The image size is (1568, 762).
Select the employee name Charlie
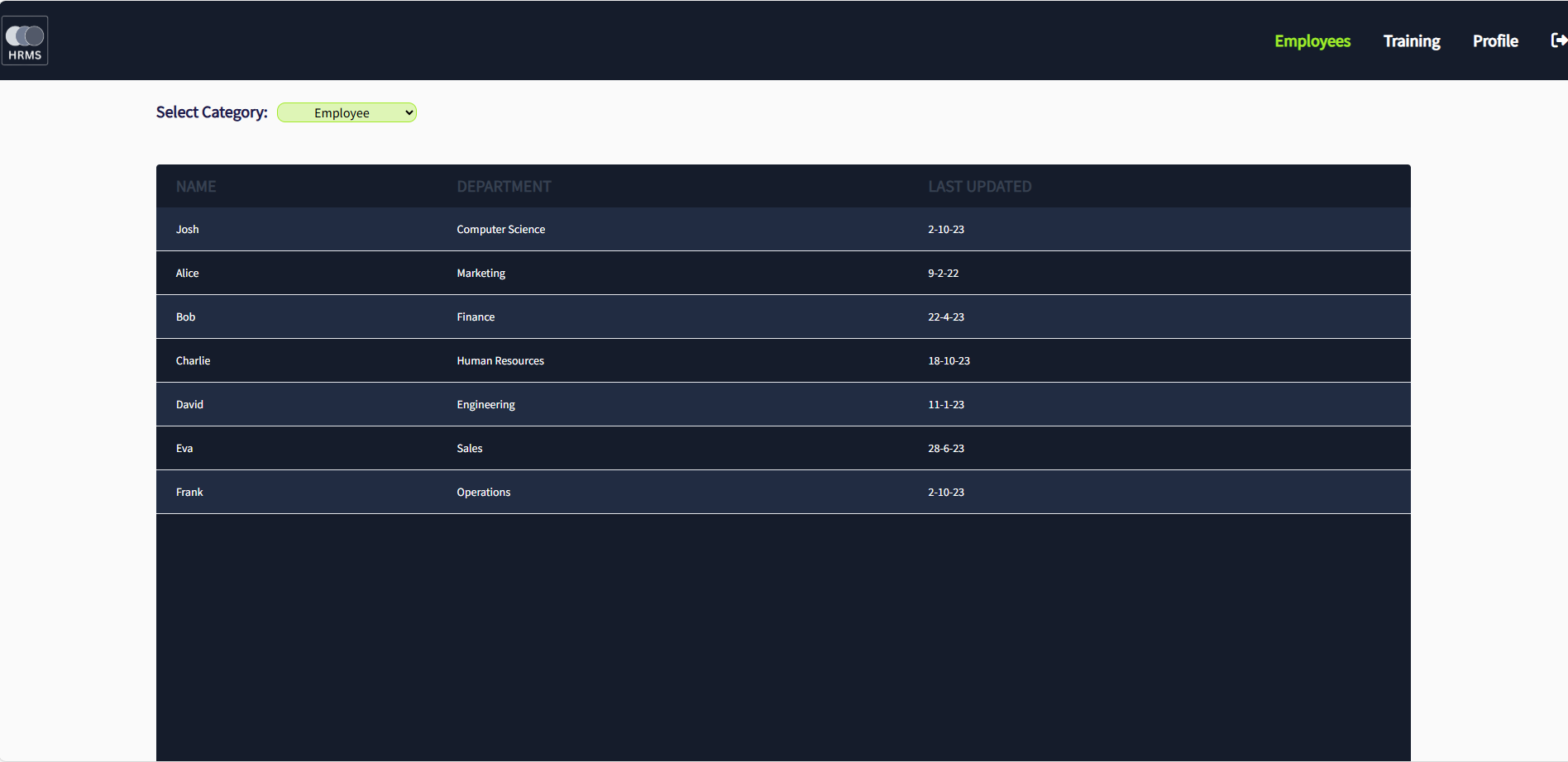coord(194,361)
